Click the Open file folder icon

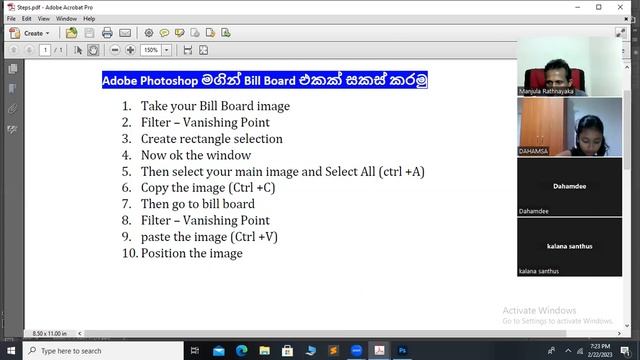coord(71,33)
